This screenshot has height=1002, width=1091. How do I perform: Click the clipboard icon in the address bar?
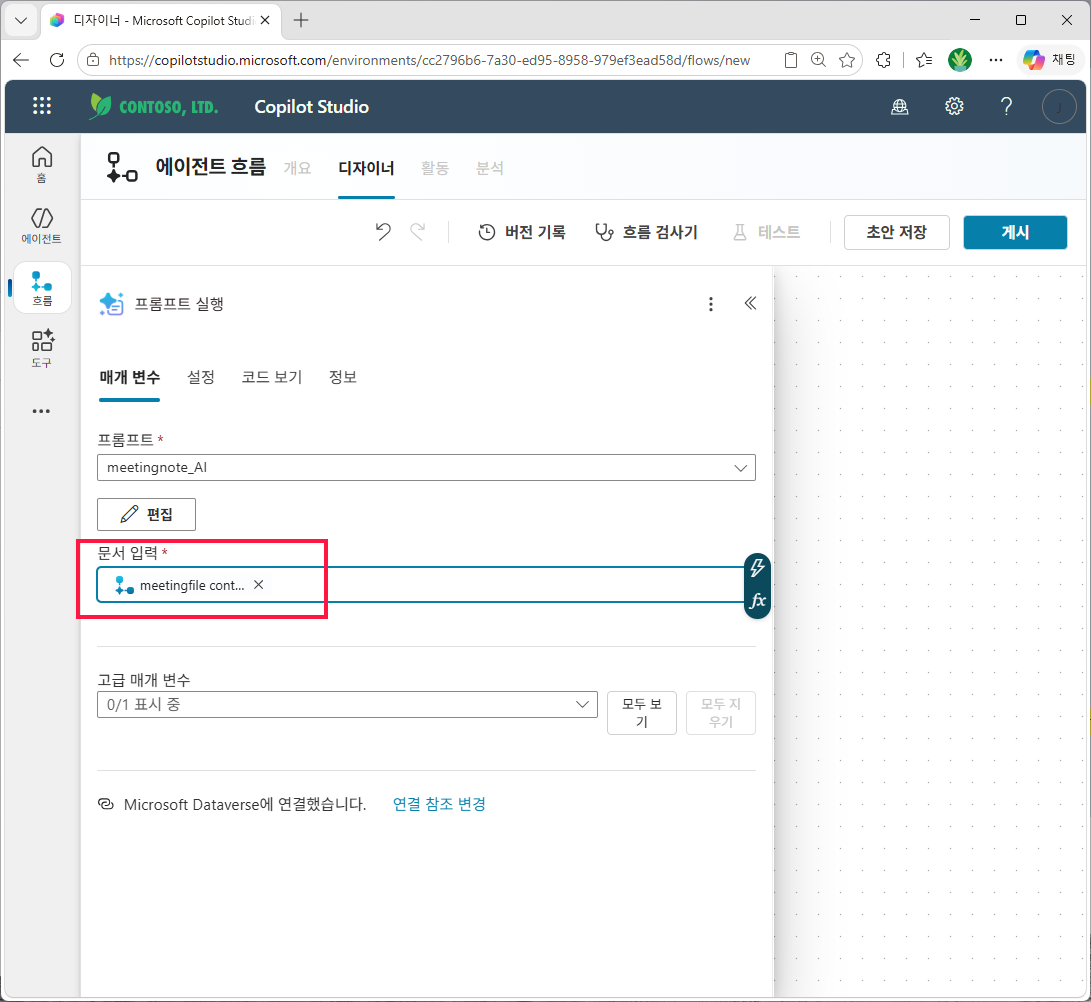(790, 60)
